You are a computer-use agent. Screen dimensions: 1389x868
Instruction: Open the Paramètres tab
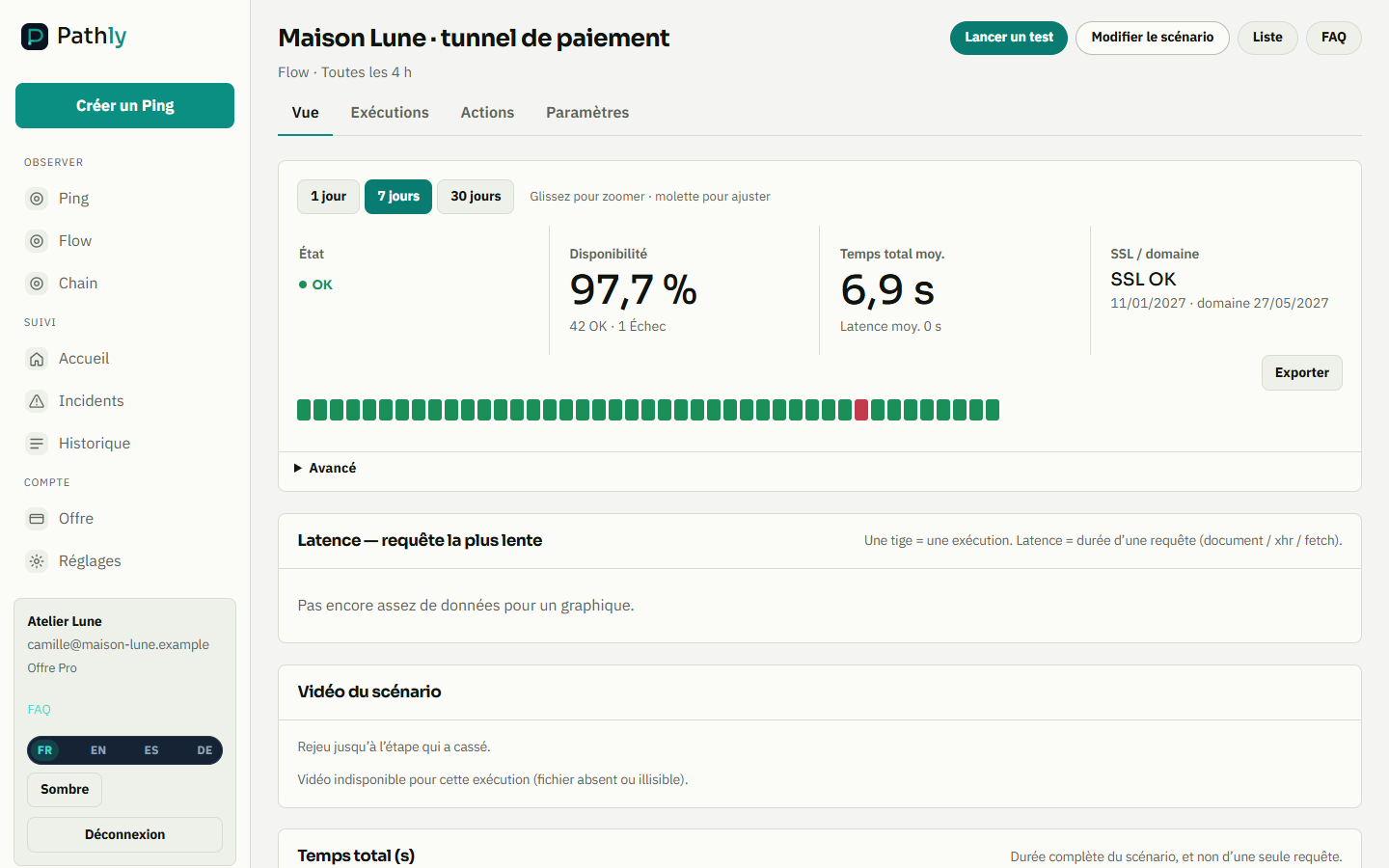[x=587, y=113]
